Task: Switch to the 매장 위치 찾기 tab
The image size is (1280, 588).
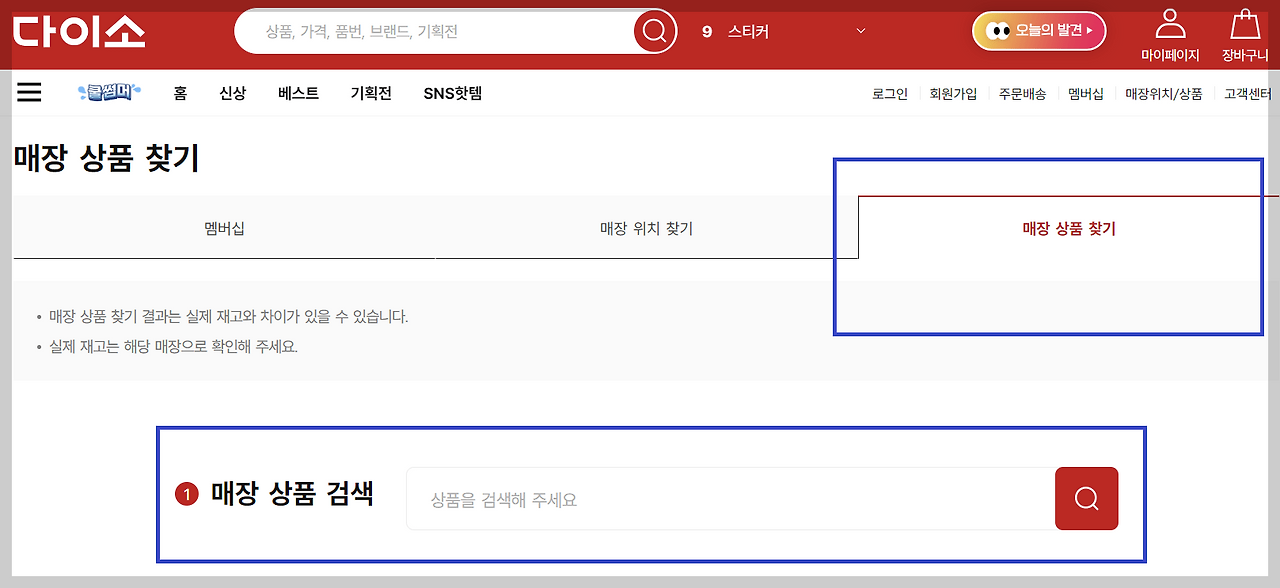Action: pyautogui.click(x=646, y=228)
